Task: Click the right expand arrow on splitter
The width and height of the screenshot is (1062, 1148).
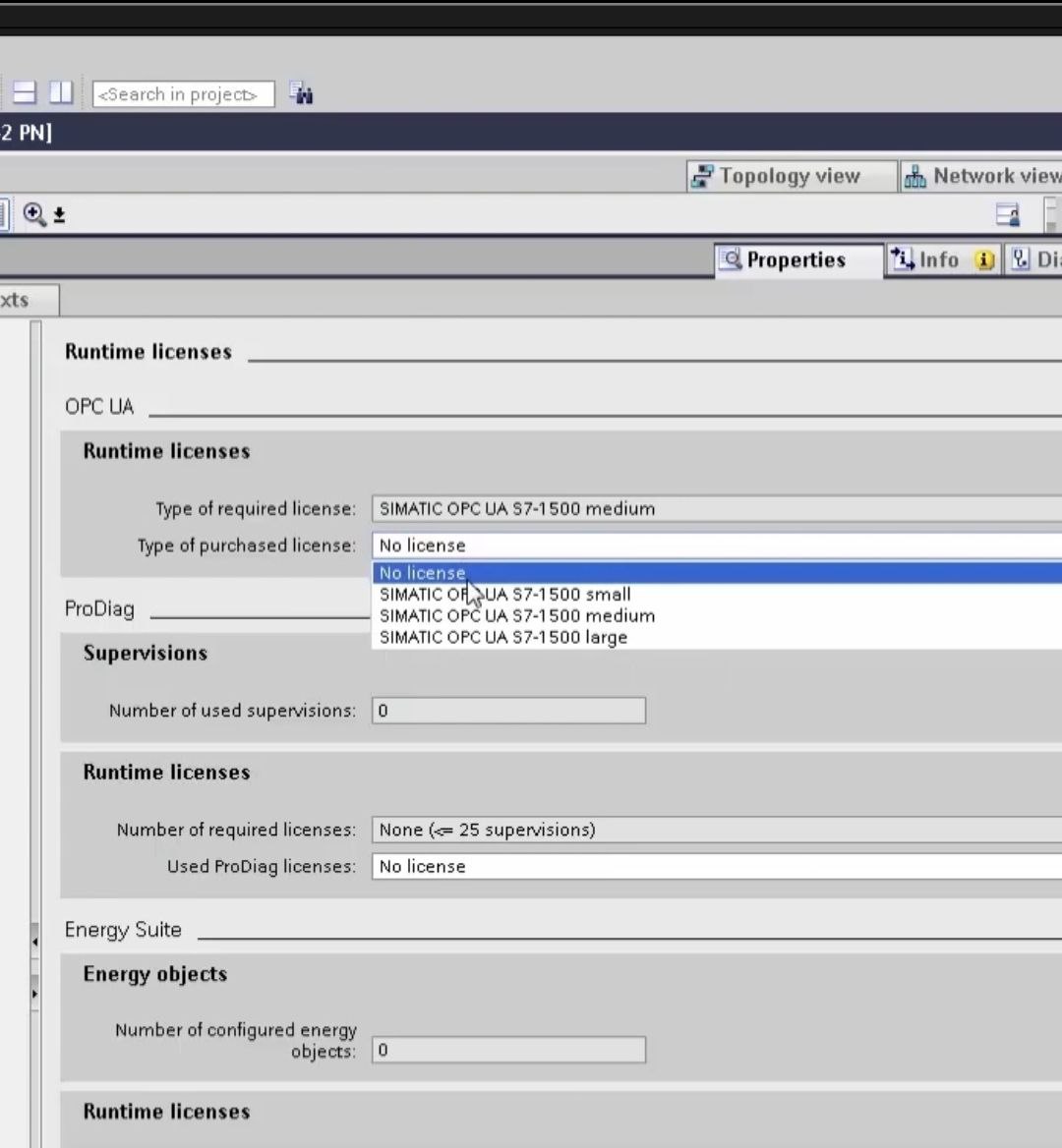Action: click(x=34, y=994)
